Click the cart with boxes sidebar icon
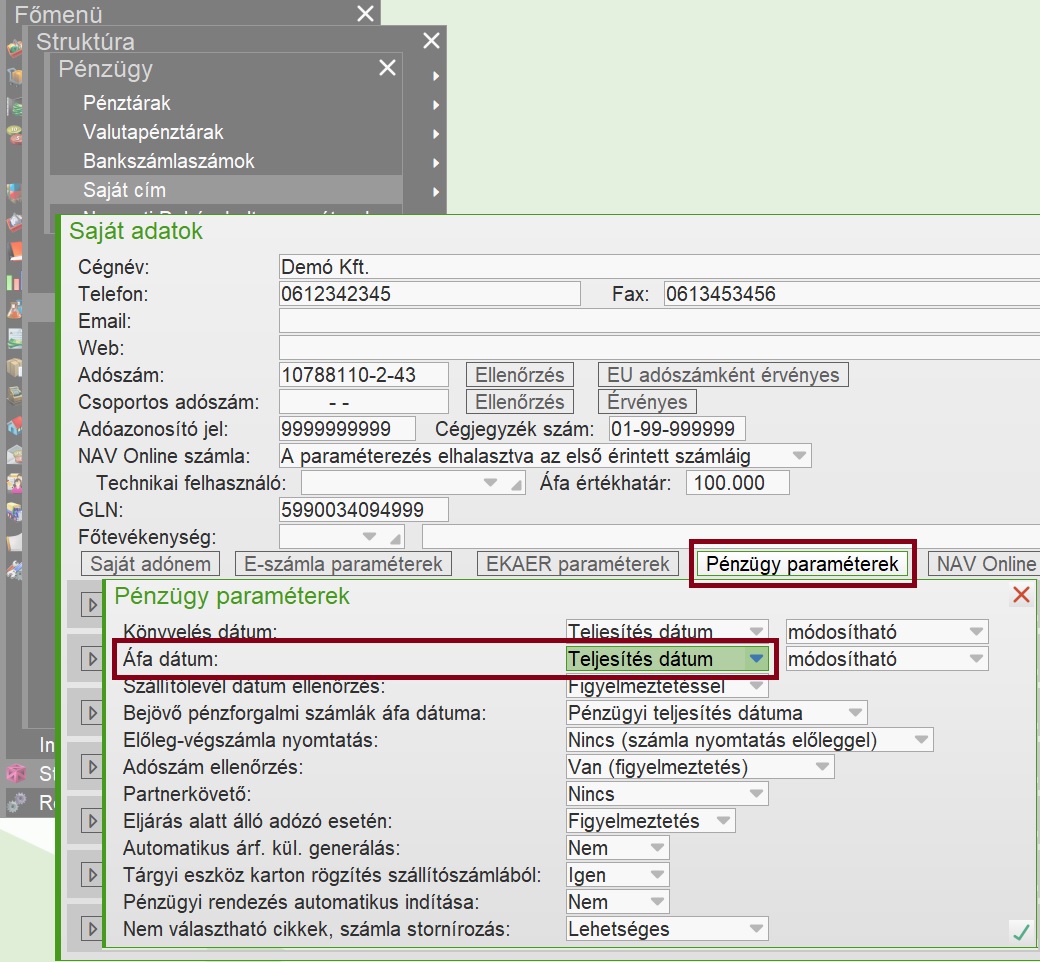 [14, 77]
